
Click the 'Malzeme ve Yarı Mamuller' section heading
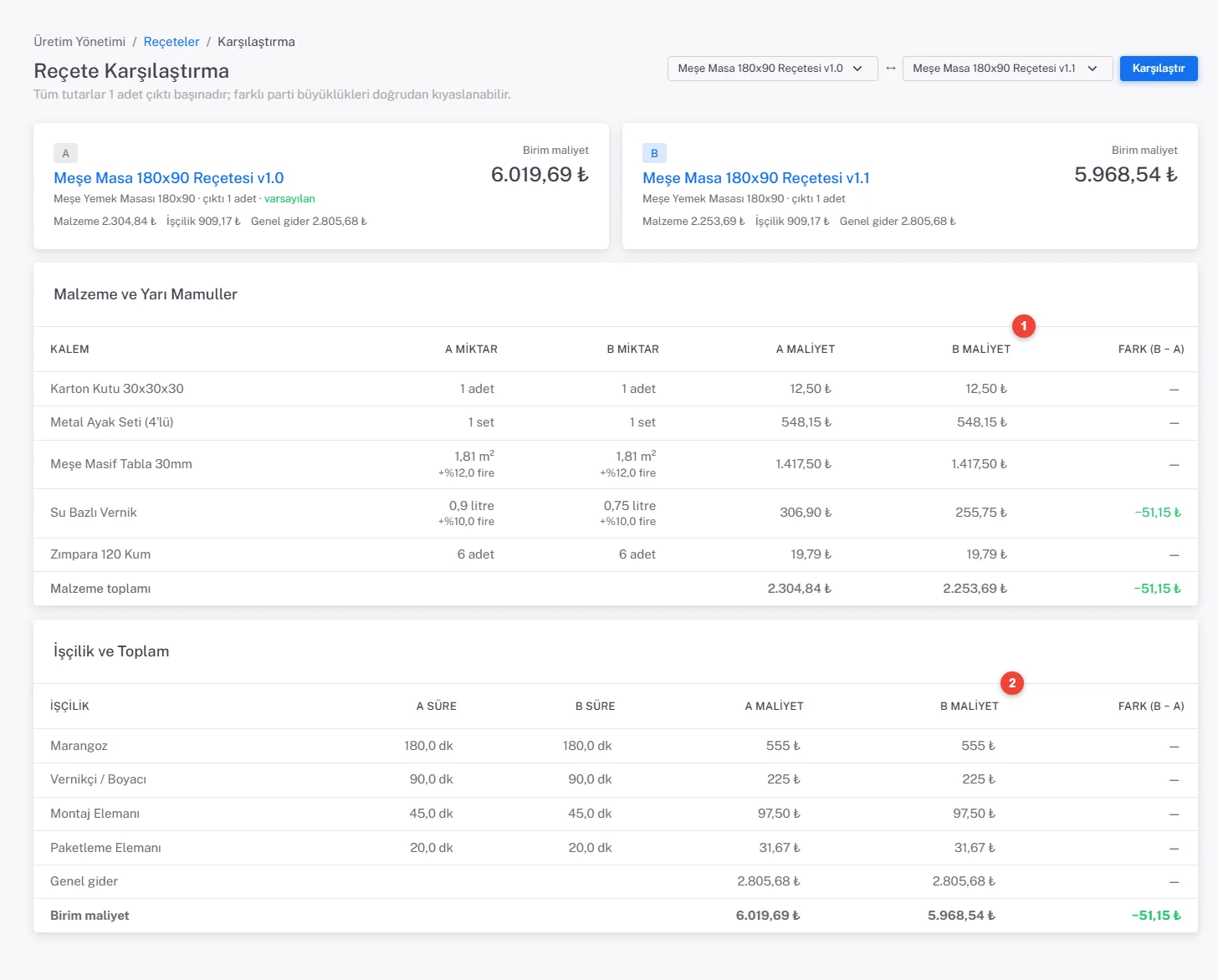pyautogui.click(x=146, y=294)
